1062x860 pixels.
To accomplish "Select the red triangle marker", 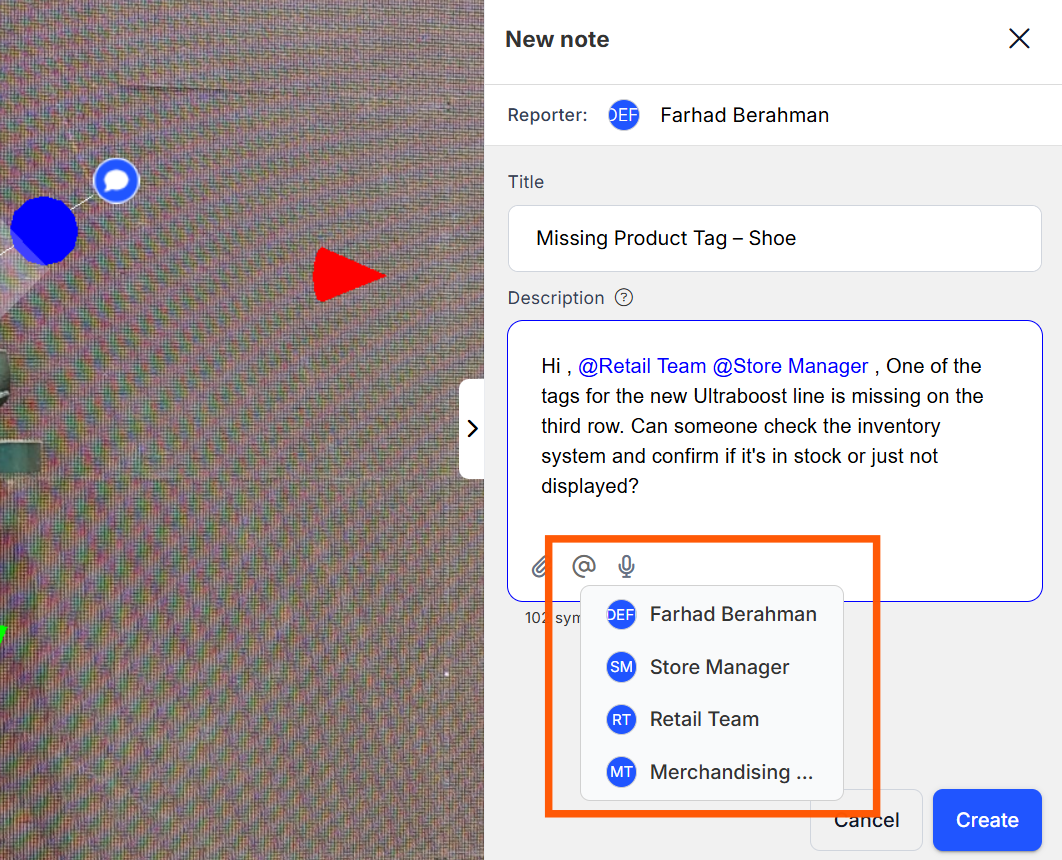I will pyautogui.click(x=343, y=275).
